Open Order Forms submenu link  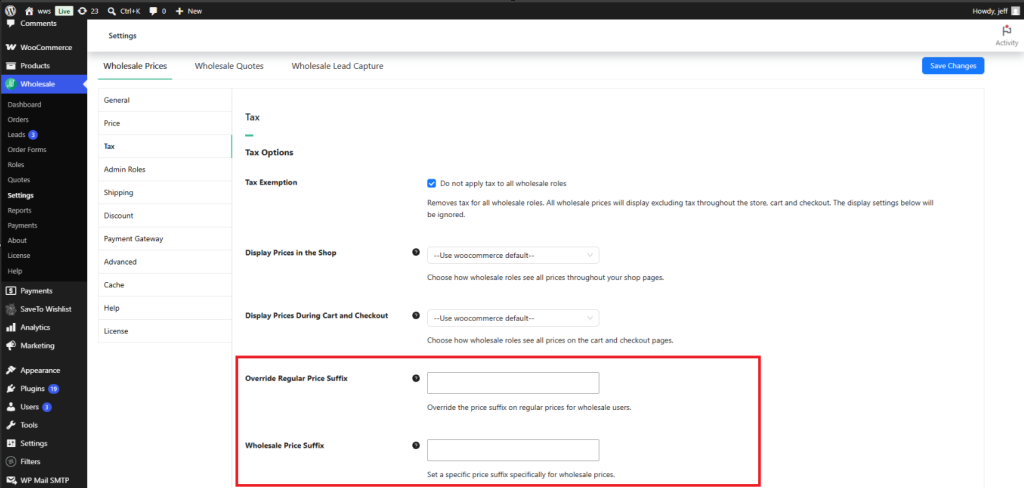tap(27, 150)
